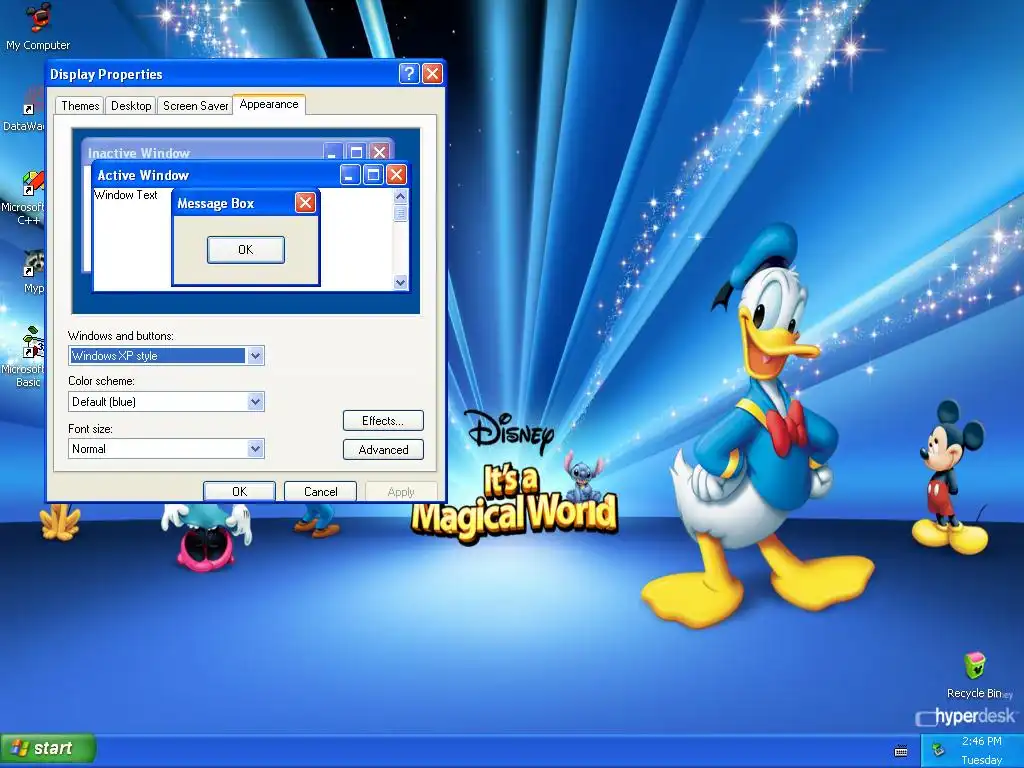
Task: Open the My Computer desktop icon
Action: [x=38, y=26]
